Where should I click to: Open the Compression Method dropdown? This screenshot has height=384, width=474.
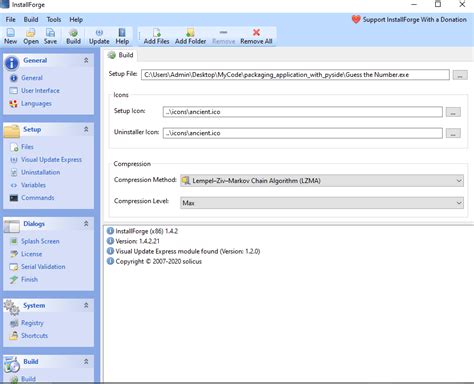tap(322, 181)
